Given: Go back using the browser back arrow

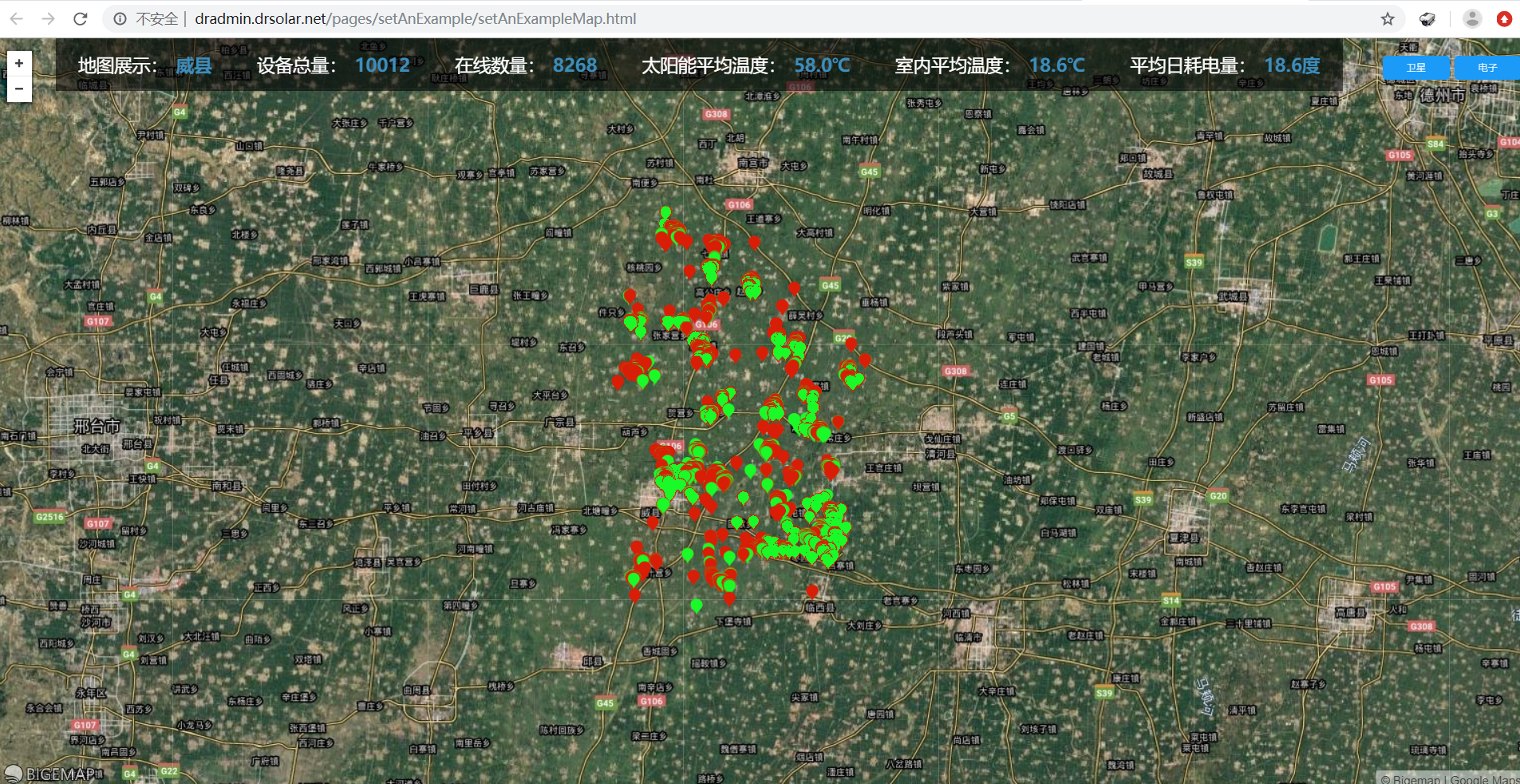Looking at the screenshot, I should point(17,18).
